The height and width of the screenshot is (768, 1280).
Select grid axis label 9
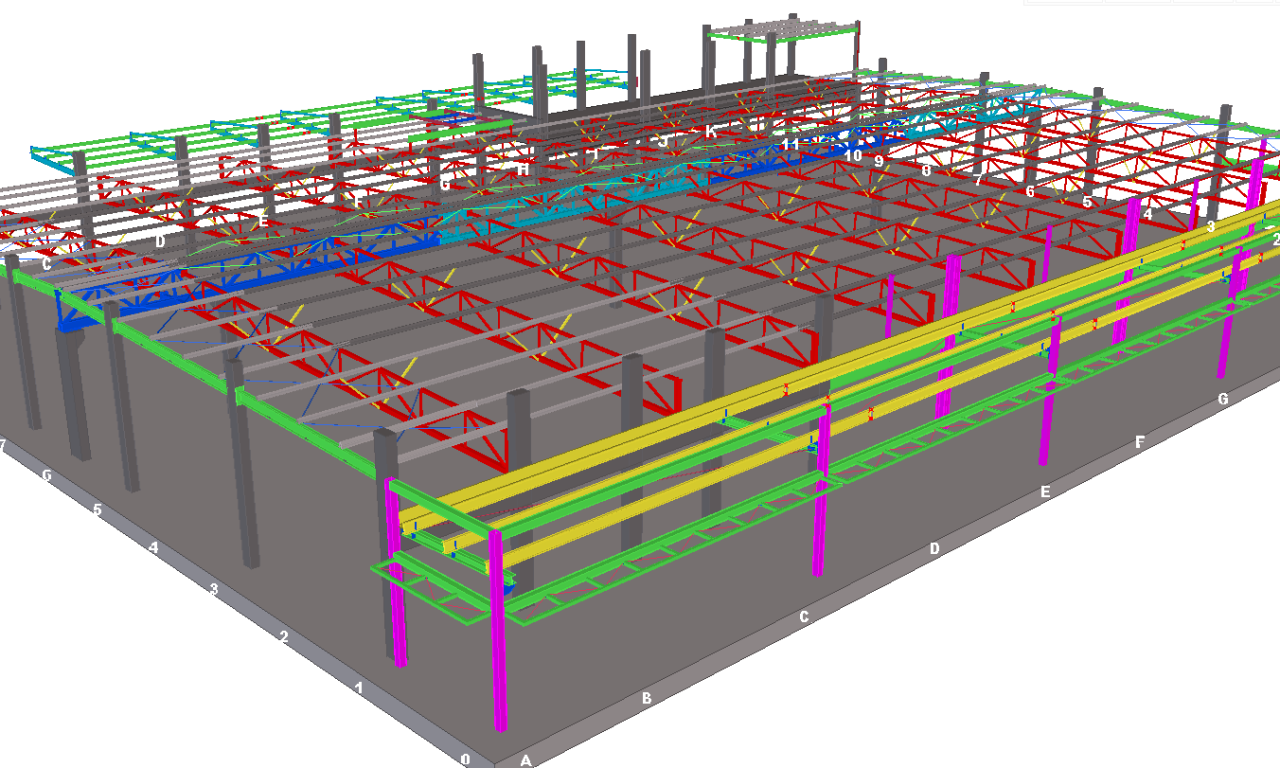tap(879, 160)
